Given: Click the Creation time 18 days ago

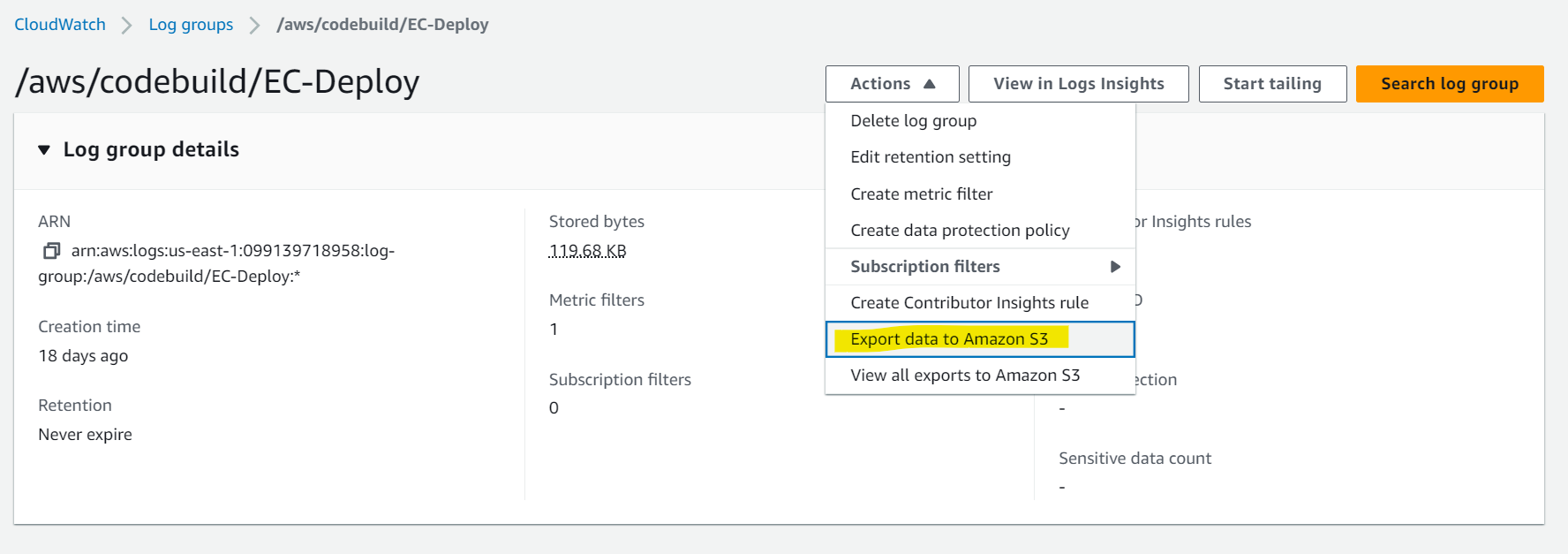Looking at the screenshot, I should pos(83,356).
